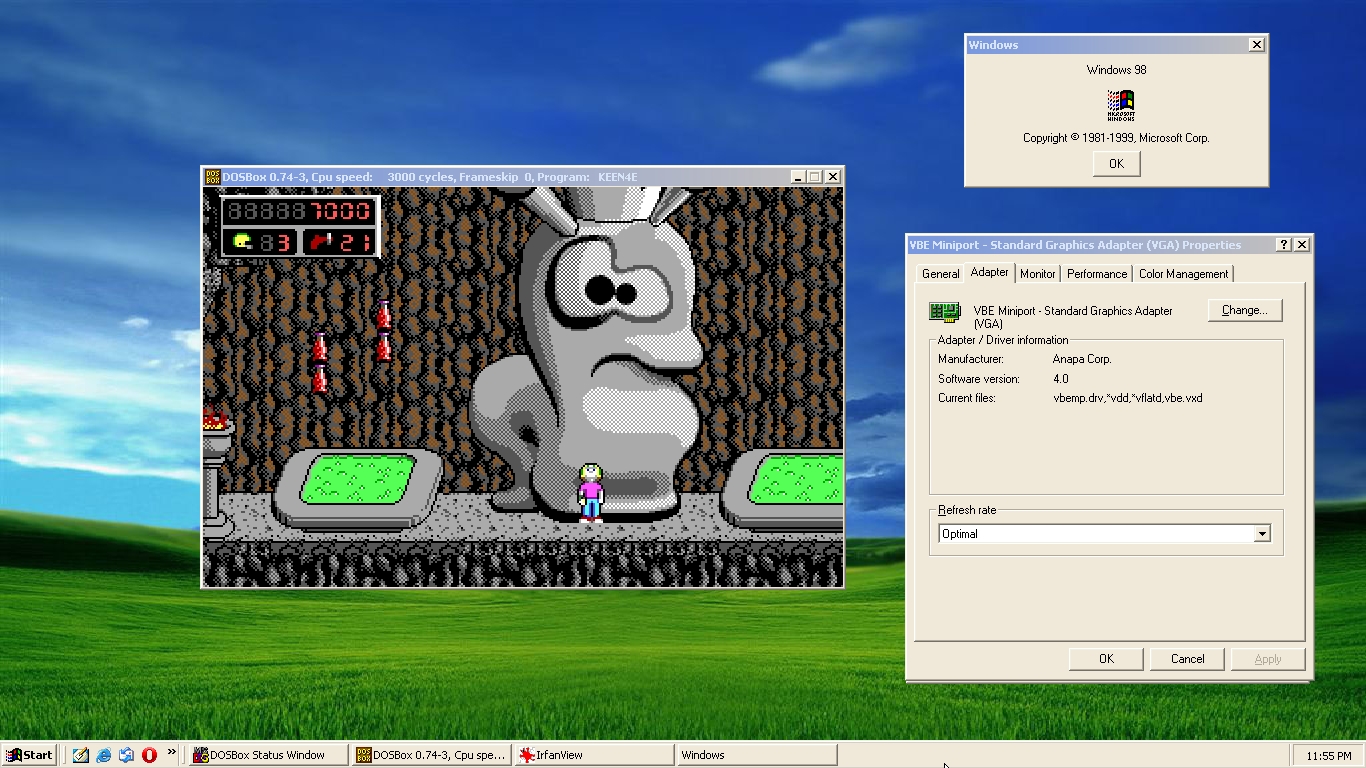Click the Change... adapter button
The height and width of the screenshot is (768, 1366).
click(1245, 310)
